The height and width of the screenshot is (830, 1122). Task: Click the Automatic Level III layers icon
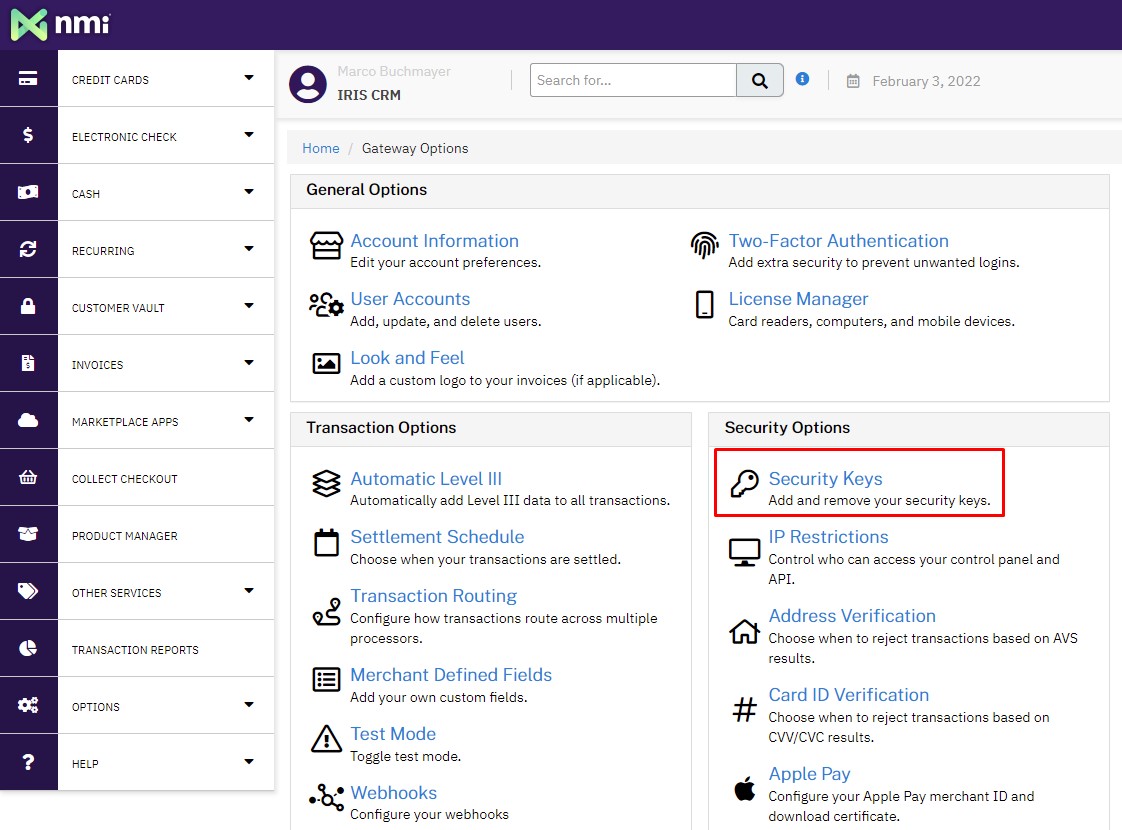point(326,484)
